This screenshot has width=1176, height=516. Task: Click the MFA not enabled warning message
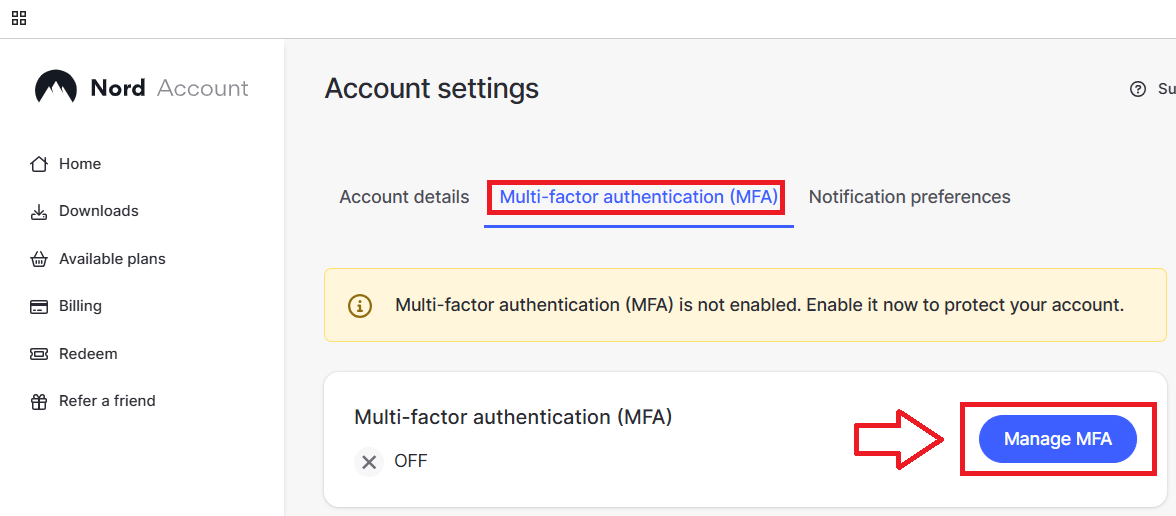pyautogui.click(x=759, y=305)
